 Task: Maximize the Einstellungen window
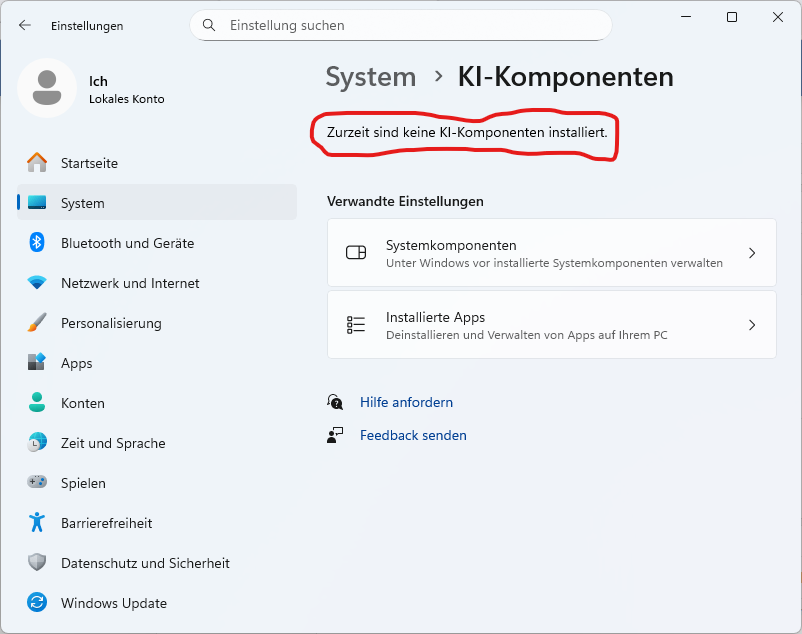732,17
